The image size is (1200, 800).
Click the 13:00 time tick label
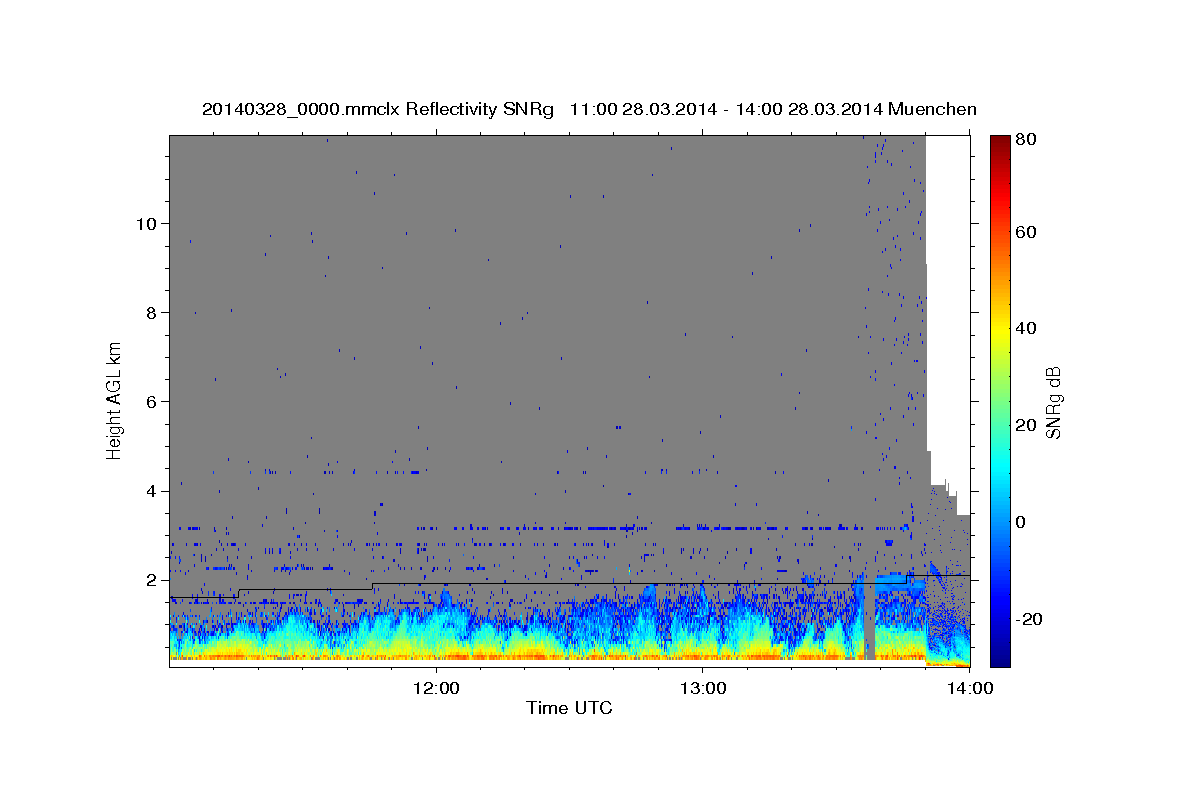click(x=702, y=688)
